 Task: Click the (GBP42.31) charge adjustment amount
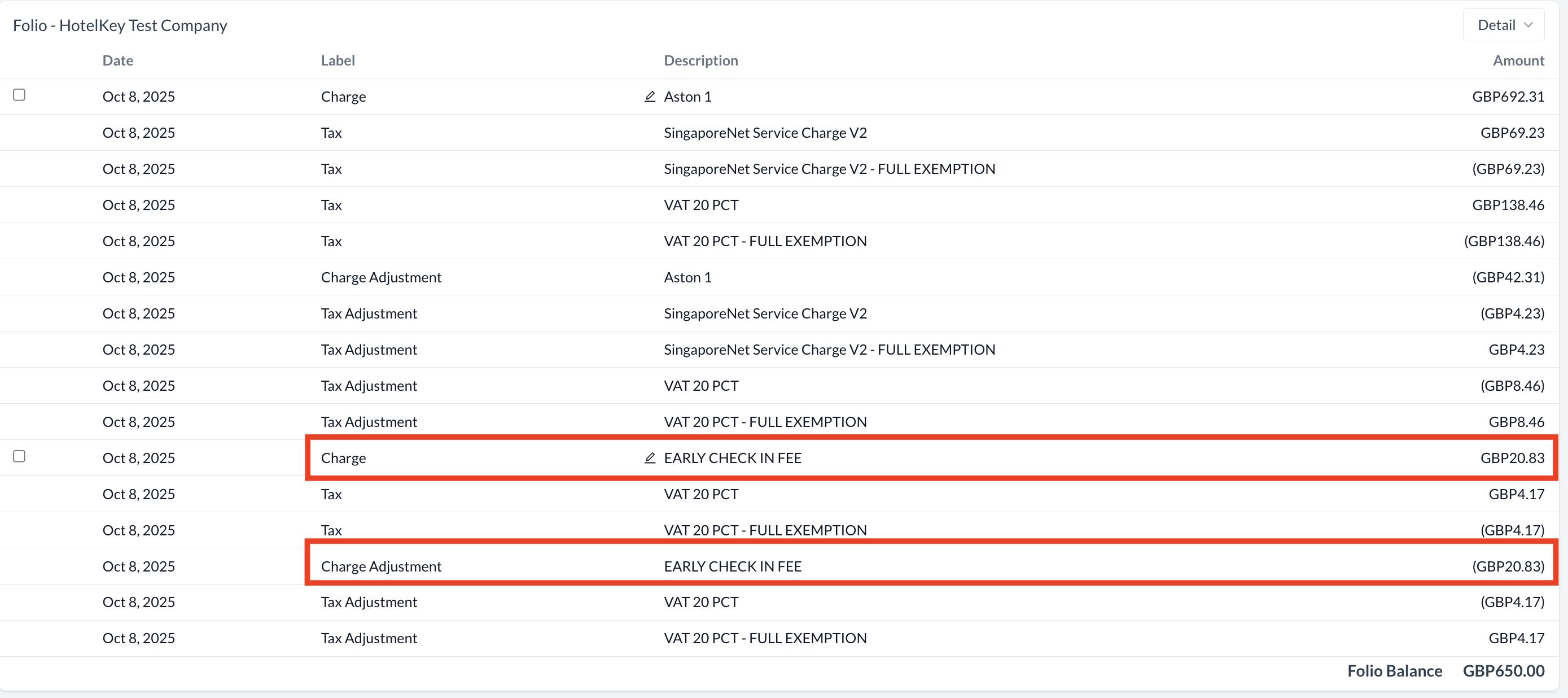point(1508,277)
